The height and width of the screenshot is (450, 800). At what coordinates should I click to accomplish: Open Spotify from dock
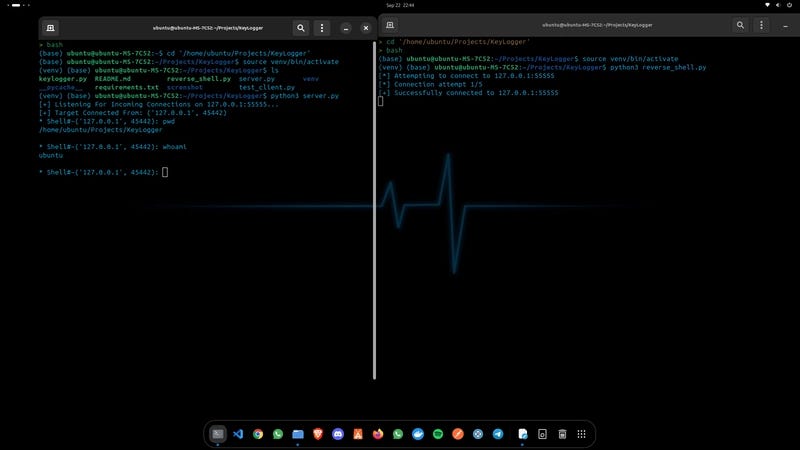tap(438, 434)
